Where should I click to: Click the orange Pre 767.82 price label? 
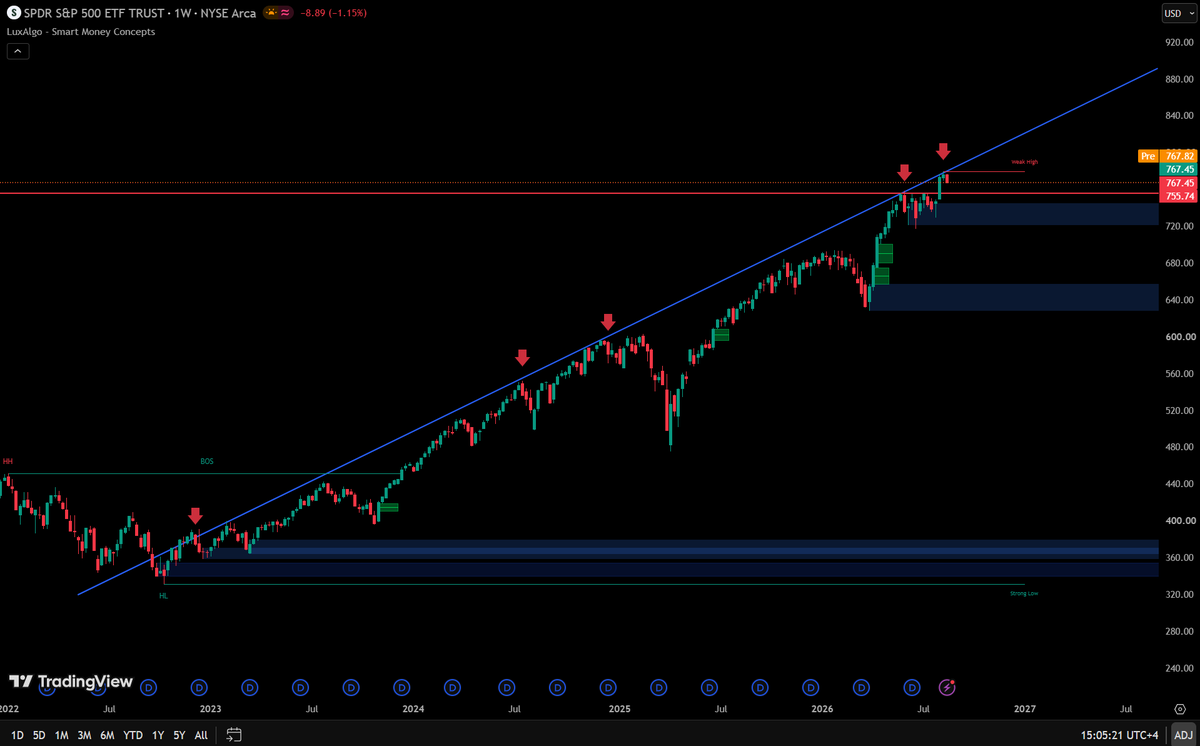[1167, 156]
